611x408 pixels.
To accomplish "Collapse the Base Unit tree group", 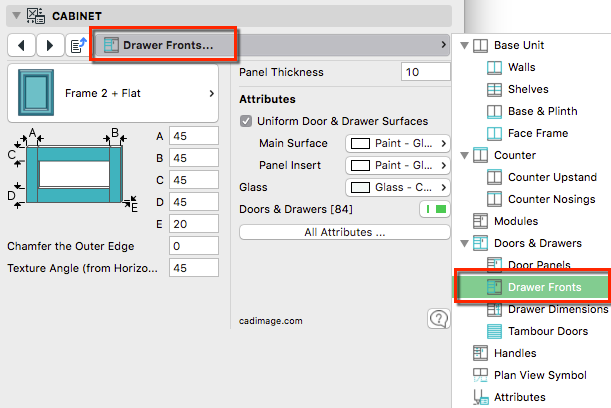I will 464,46.
